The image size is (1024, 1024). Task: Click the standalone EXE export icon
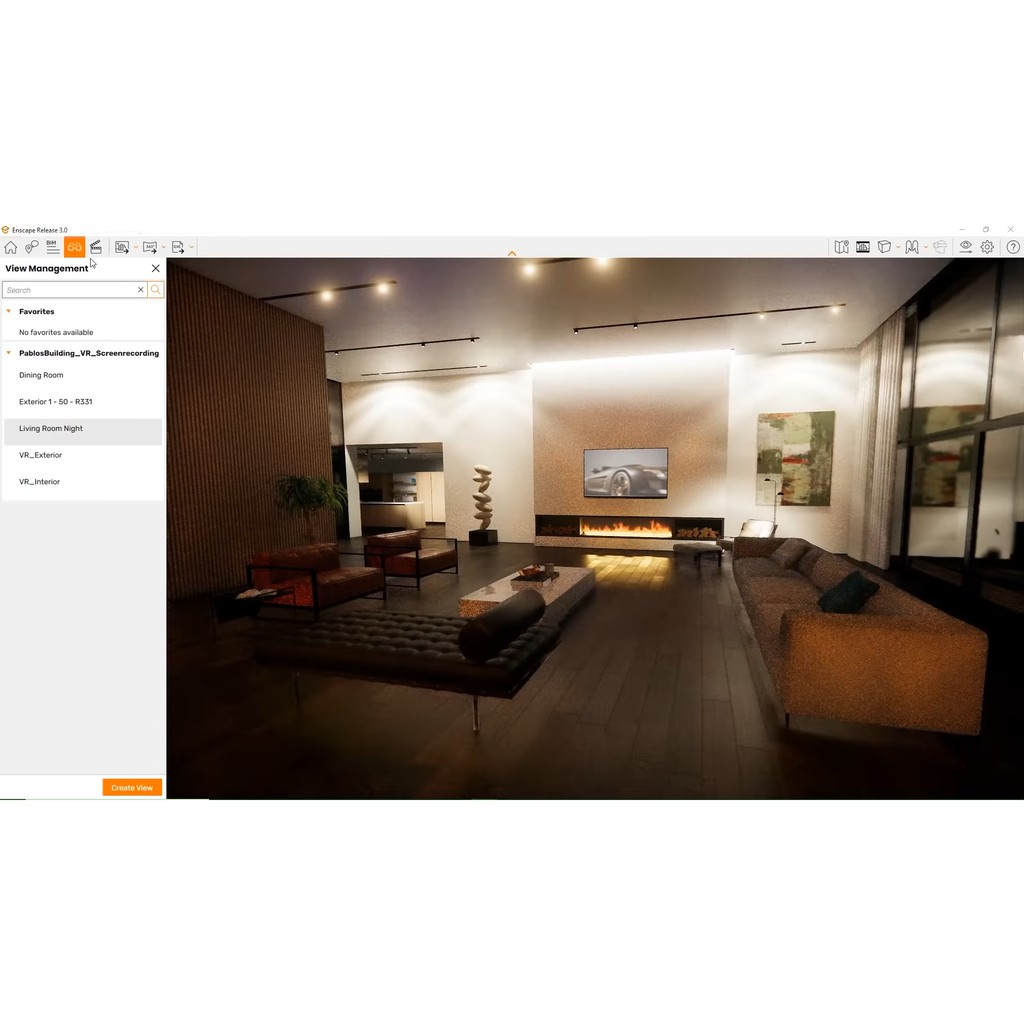tap(178, 247)
